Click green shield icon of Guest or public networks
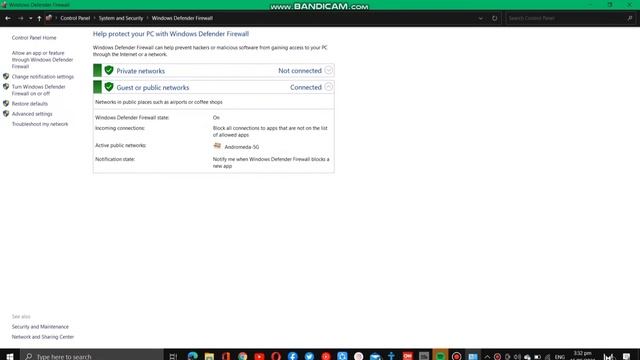Screen dimensions: 640x360 tap(109, 87)
